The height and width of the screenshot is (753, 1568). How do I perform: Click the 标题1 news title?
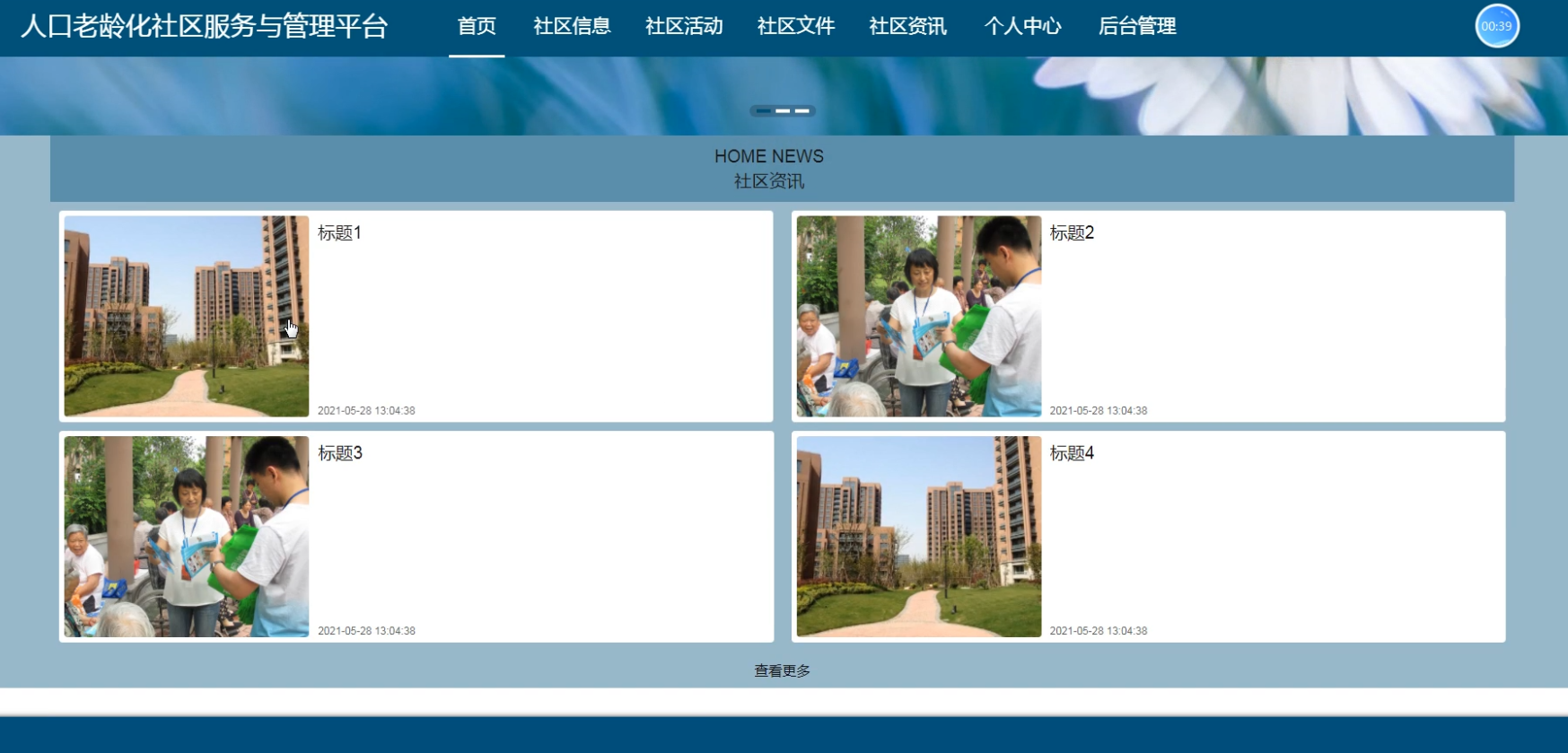[339, 233]
